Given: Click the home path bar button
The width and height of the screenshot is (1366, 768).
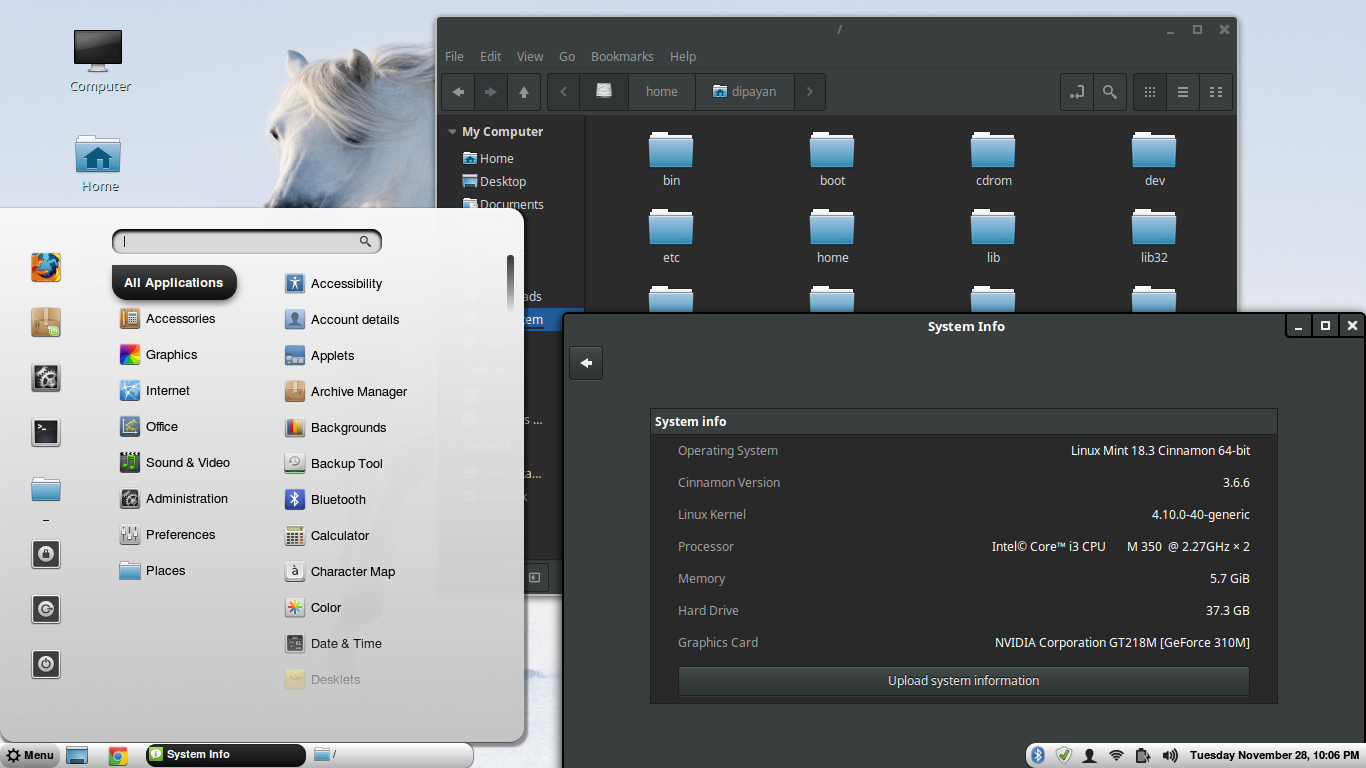Looking at the screenshot, I should (x=662, y=91).
